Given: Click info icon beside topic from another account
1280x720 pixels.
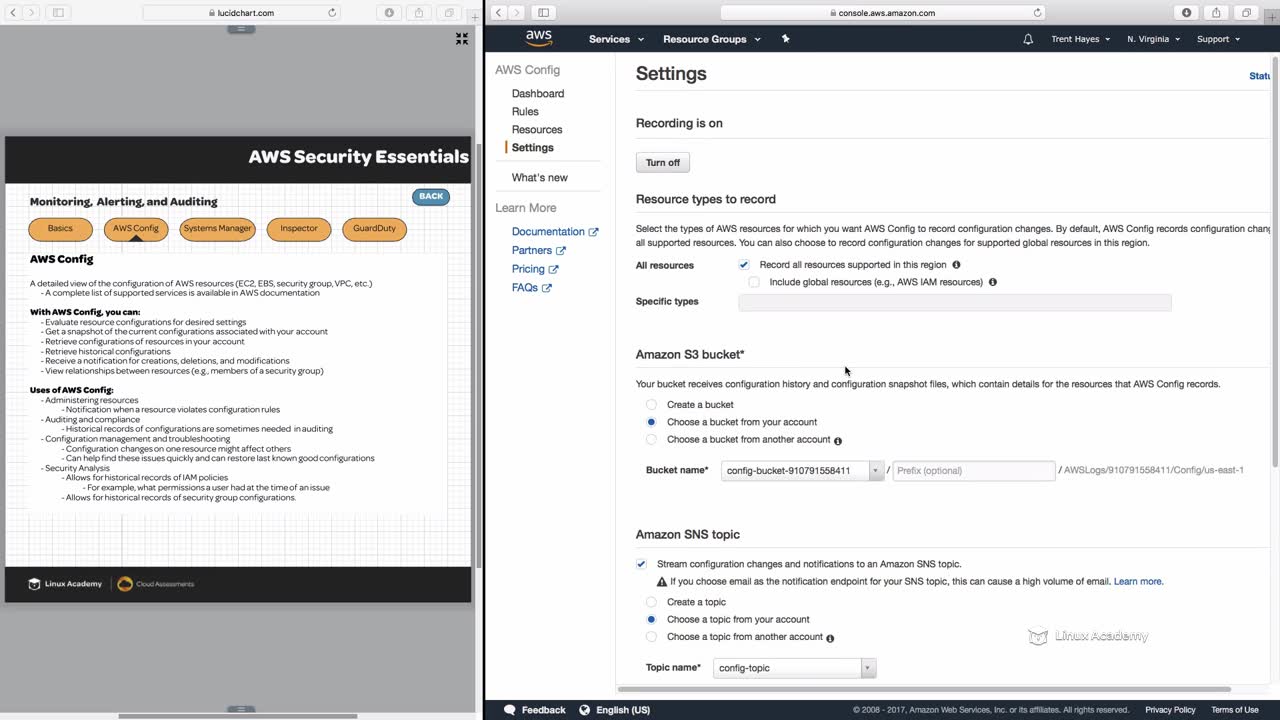Looking at the screenshot, I should (830, 638).
